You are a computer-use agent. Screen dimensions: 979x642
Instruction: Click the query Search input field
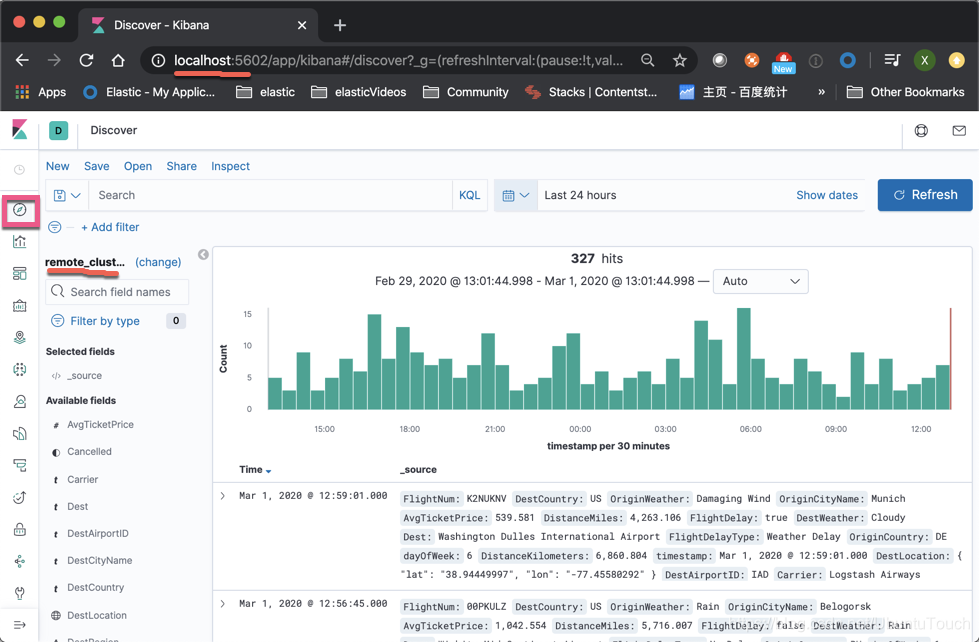tap(271, 195)
